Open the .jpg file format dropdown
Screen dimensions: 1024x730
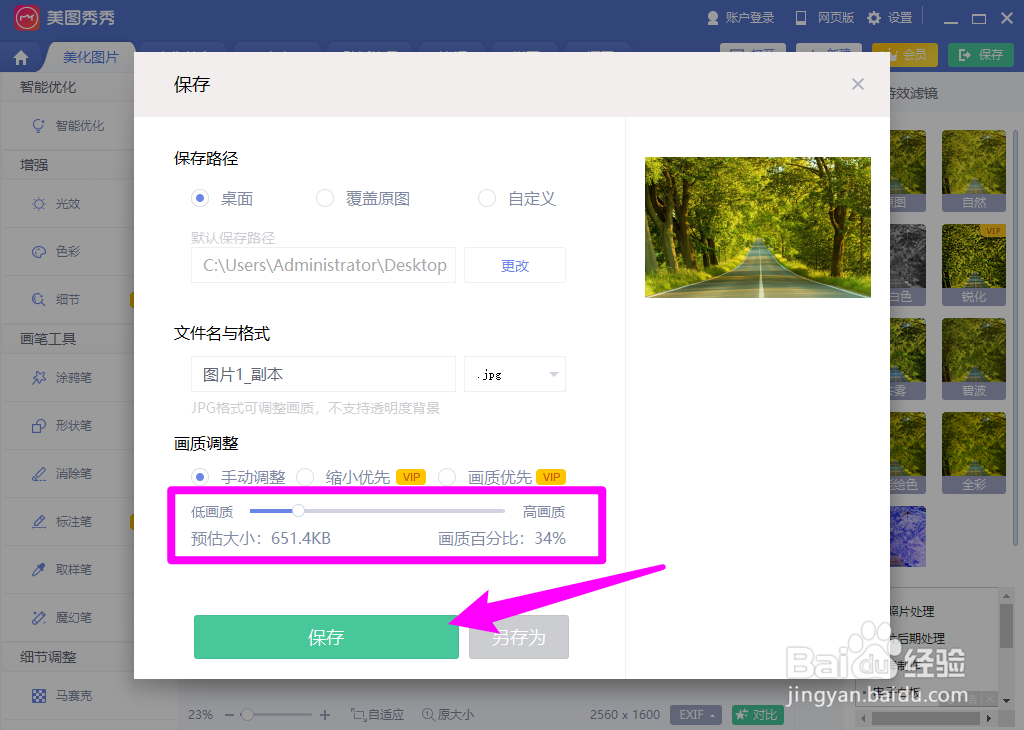pyautogui.click(x=514, y=373)
